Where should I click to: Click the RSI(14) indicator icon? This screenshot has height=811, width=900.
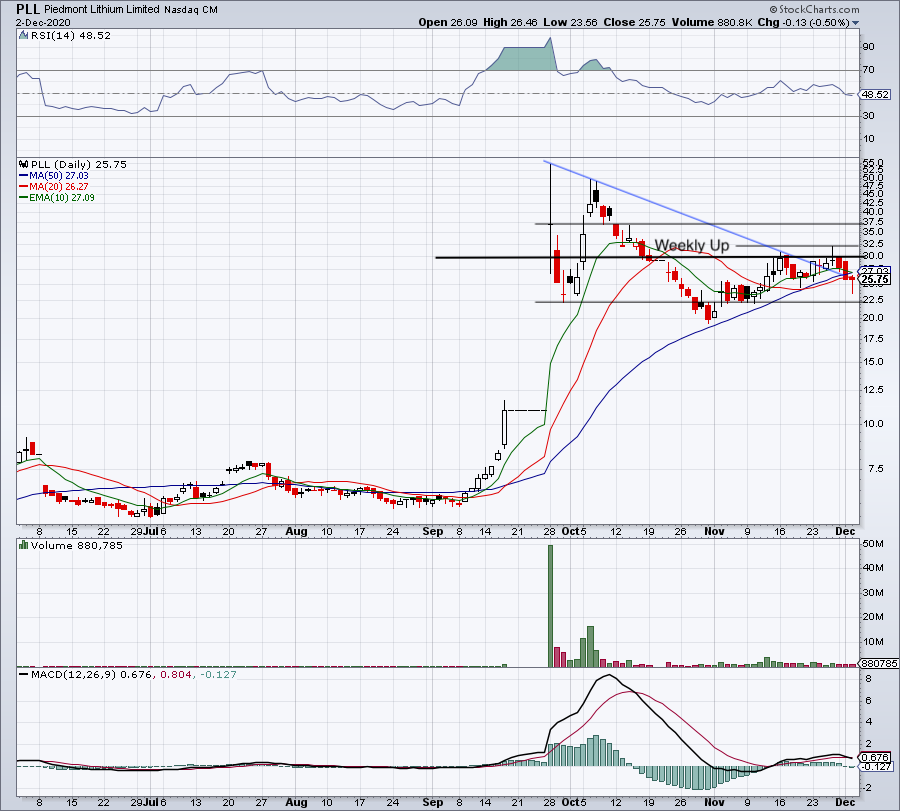24,35
